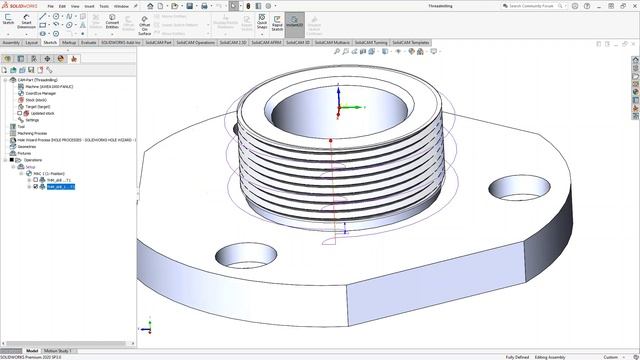Screen dimensions: 640x360
Task: Toggle checkbox of the first THM_drill operation
Action: [36, 180]
